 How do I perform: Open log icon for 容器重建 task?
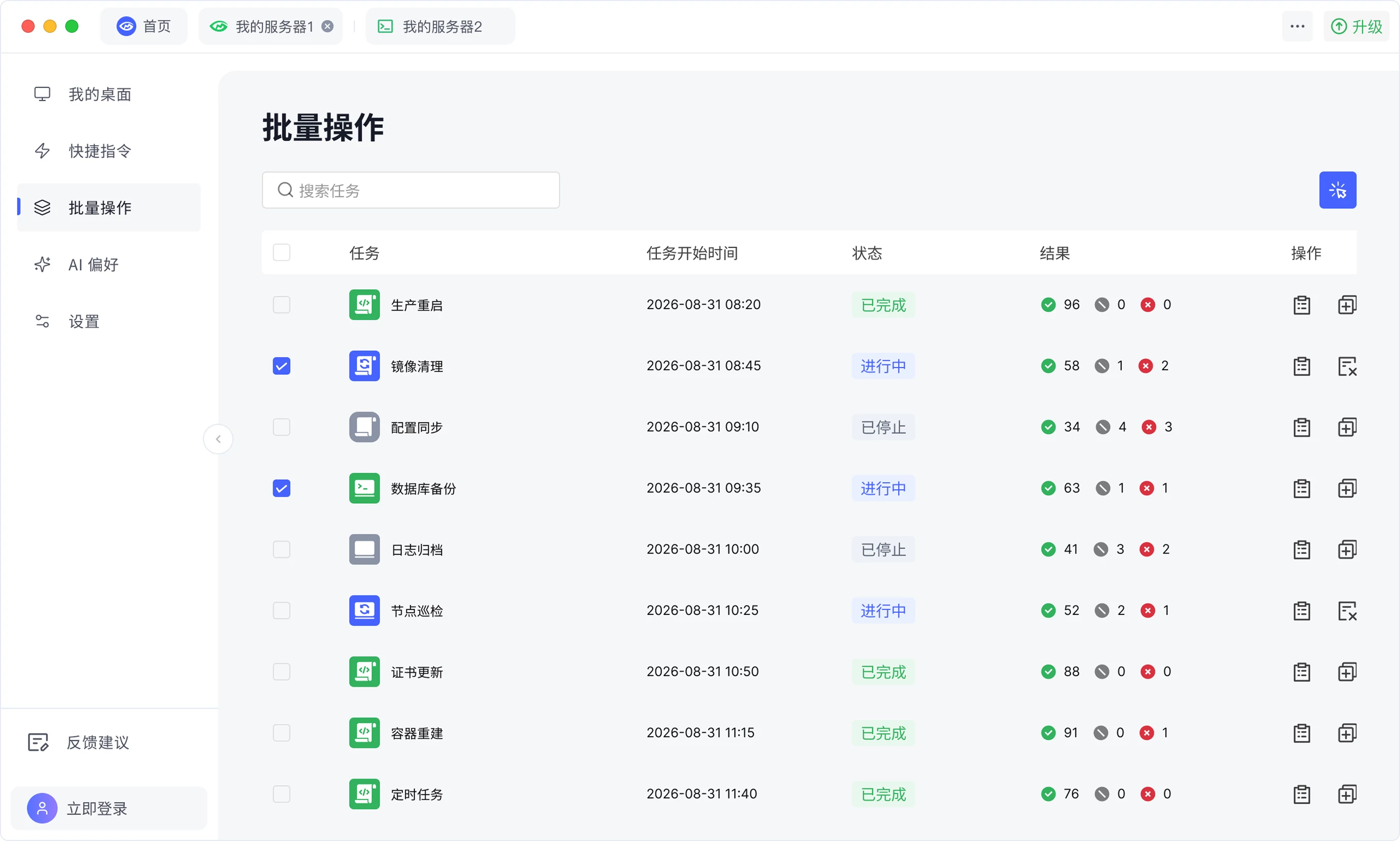1301,734
